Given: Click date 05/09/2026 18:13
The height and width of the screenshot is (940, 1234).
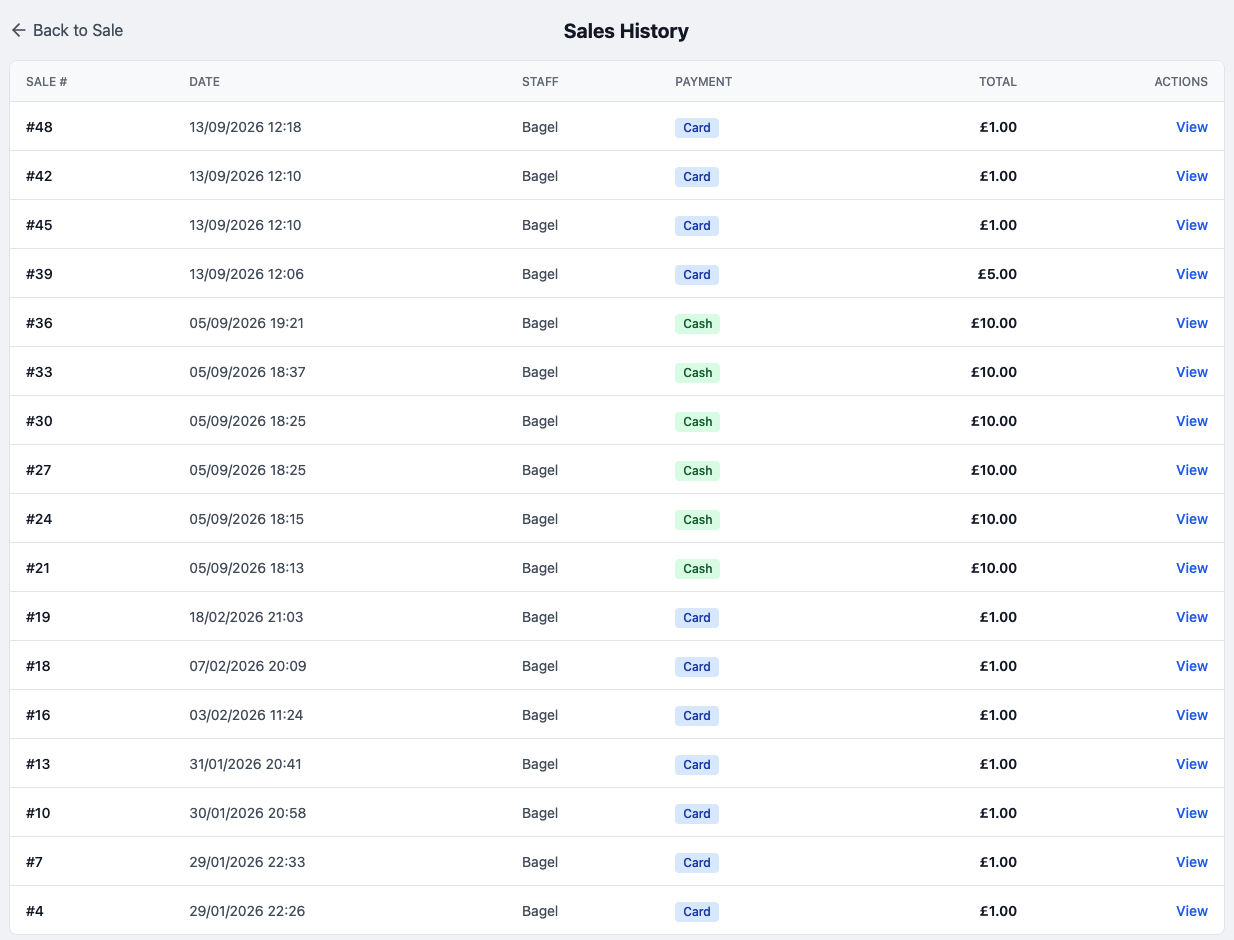Looking at the screenshot, I should 246,568.
